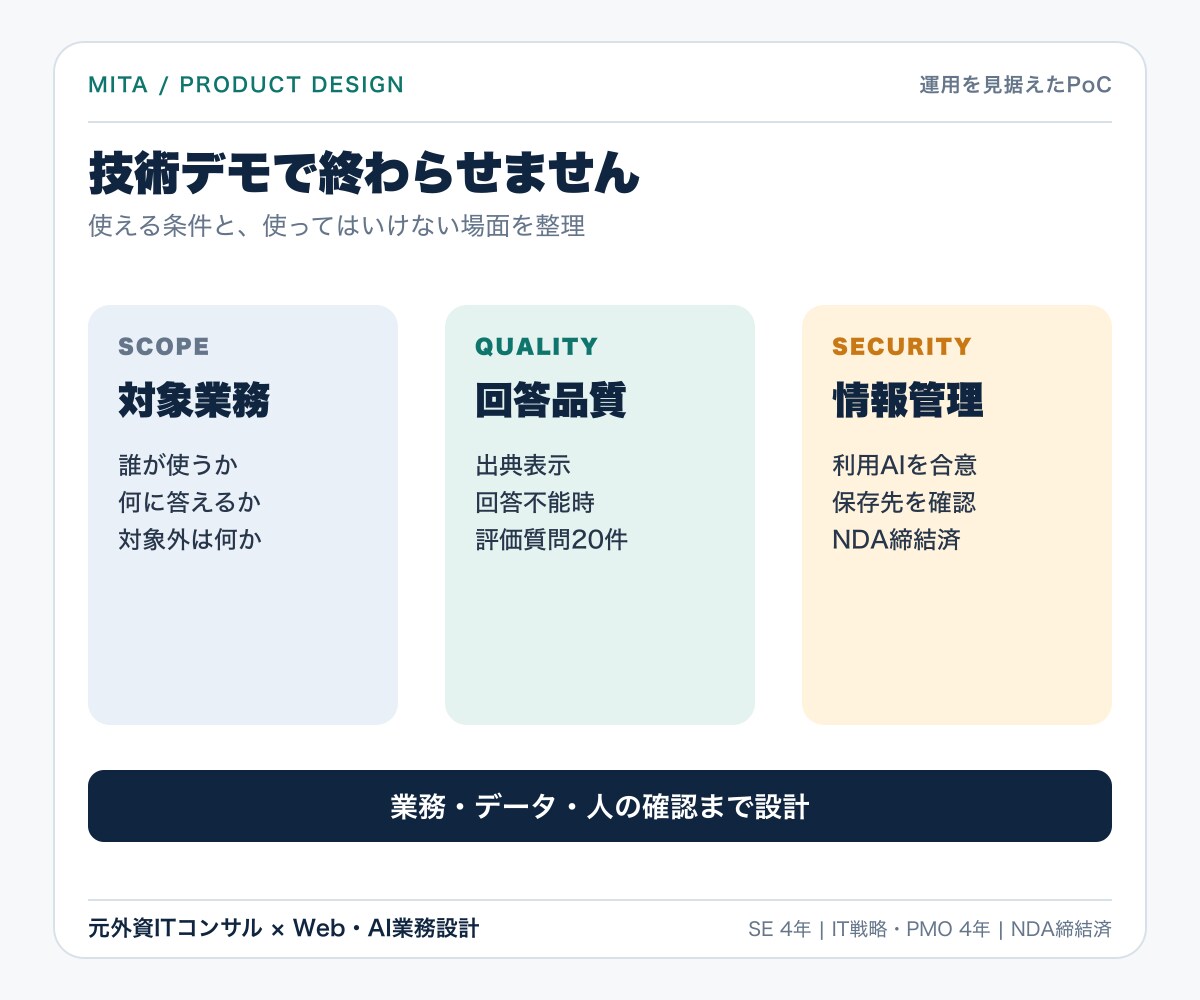Click the '情報管理' card heading
Image resolution: width=1200 pixels, height=1000 pixels.
click(x=908, y=401)
